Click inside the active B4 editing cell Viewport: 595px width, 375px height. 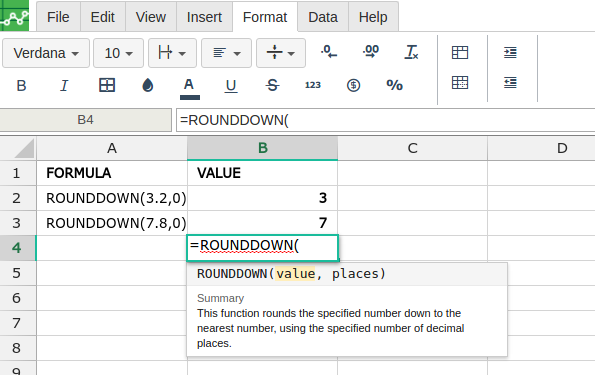[x=263, y=248]
